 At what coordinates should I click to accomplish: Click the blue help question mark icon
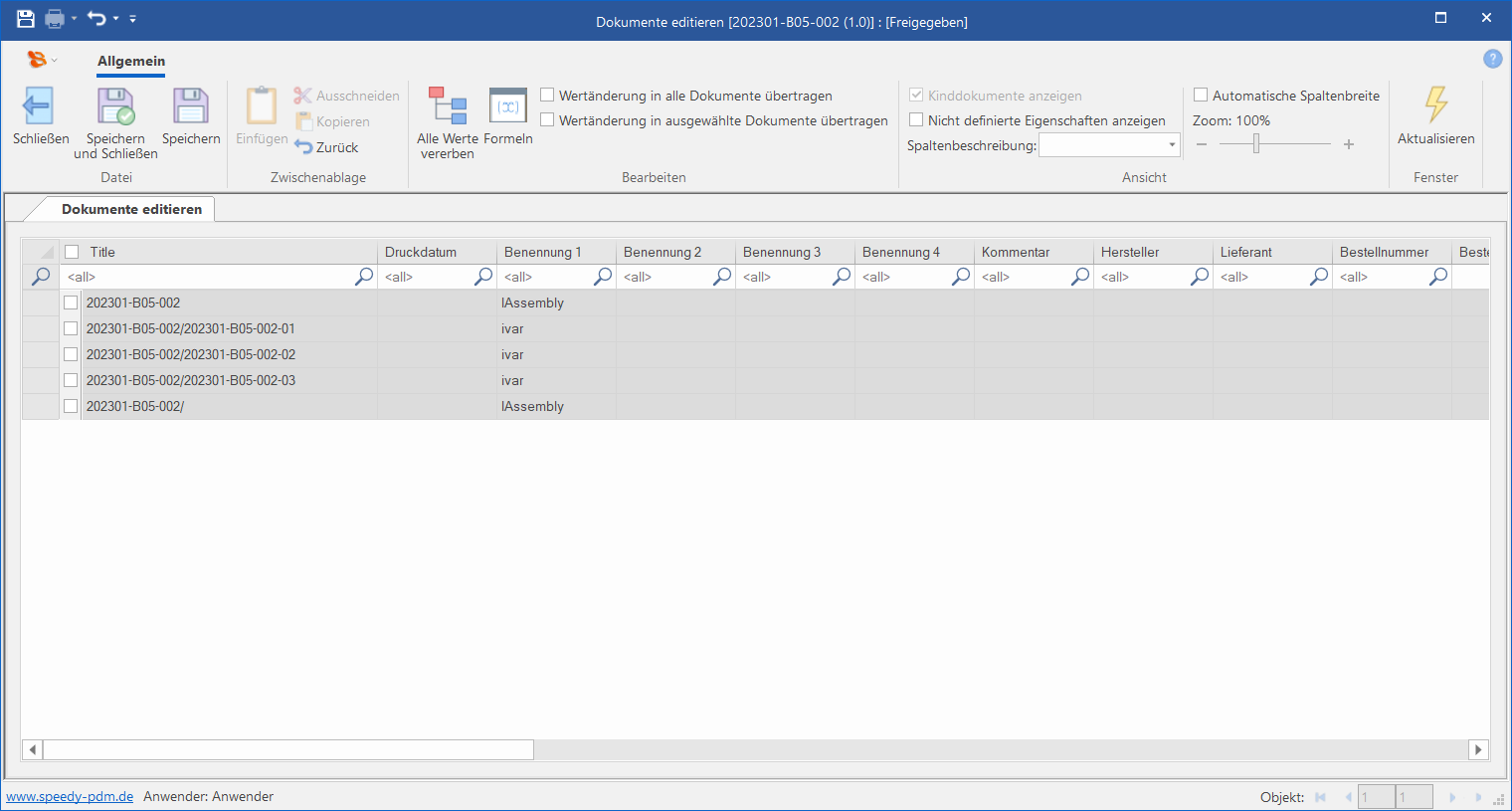1492,59
